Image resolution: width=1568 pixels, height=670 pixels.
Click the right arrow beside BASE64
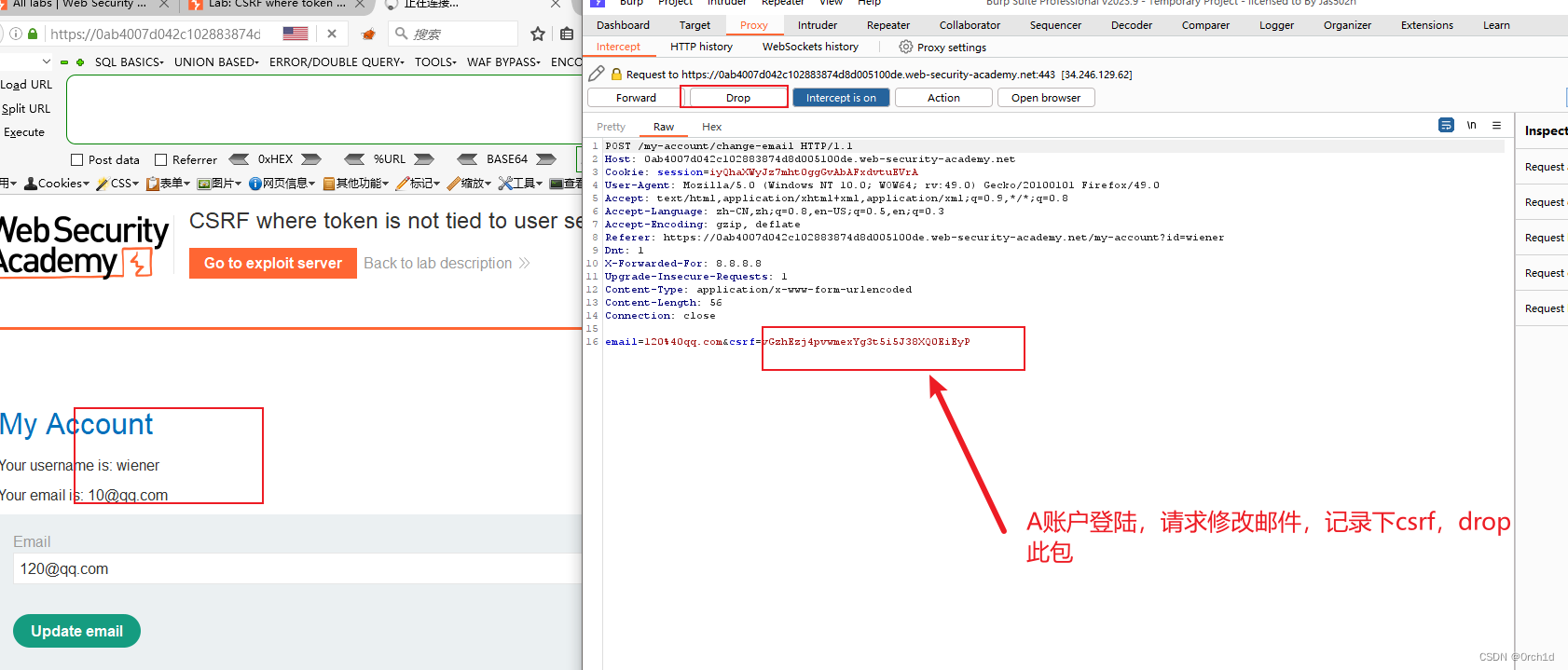tap(546, 159)
